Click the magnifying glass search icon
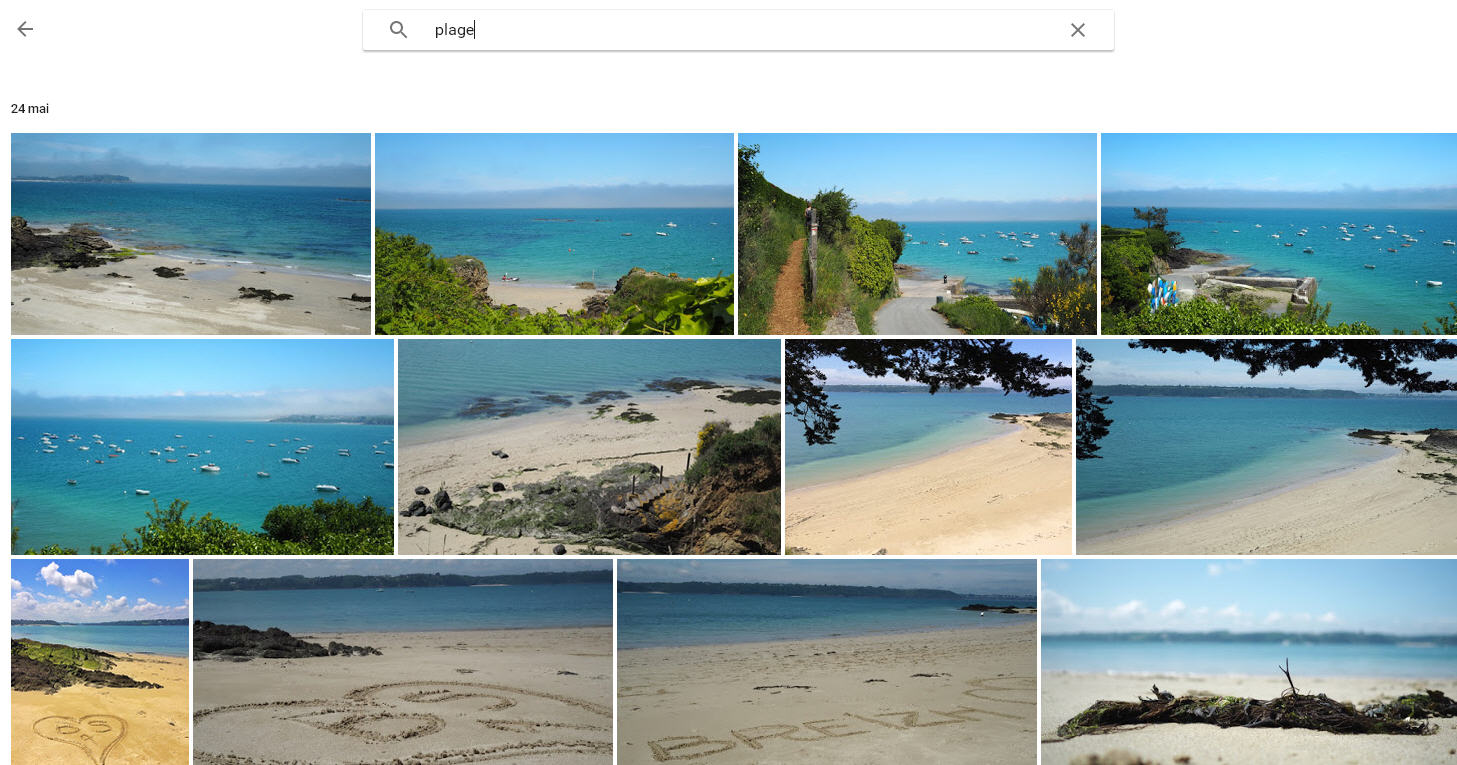This screenshot has width=1457, height=765. (398, 30)
